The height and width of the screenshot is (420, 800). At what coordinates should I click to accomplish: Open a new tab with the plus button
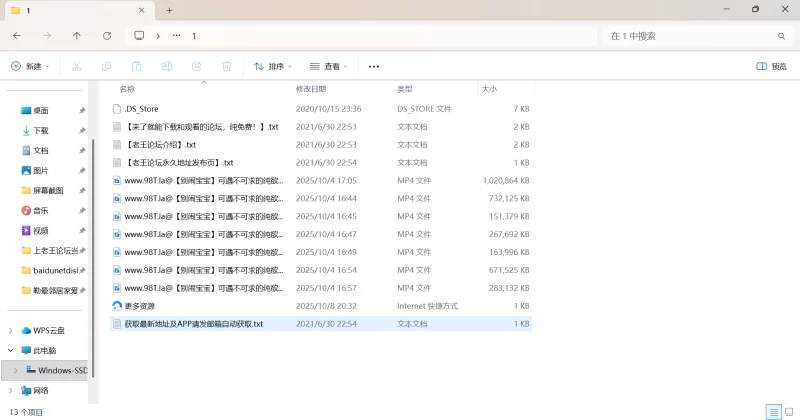169,10
